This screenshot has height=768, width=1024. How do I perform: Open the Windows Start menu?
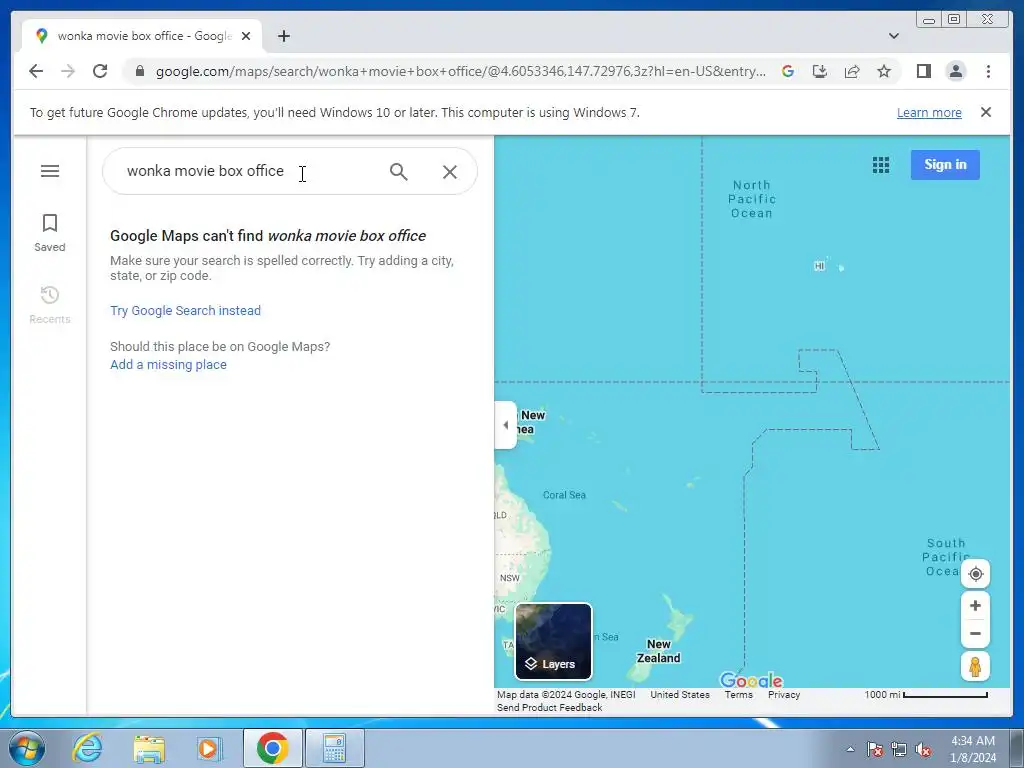point(27,748)
